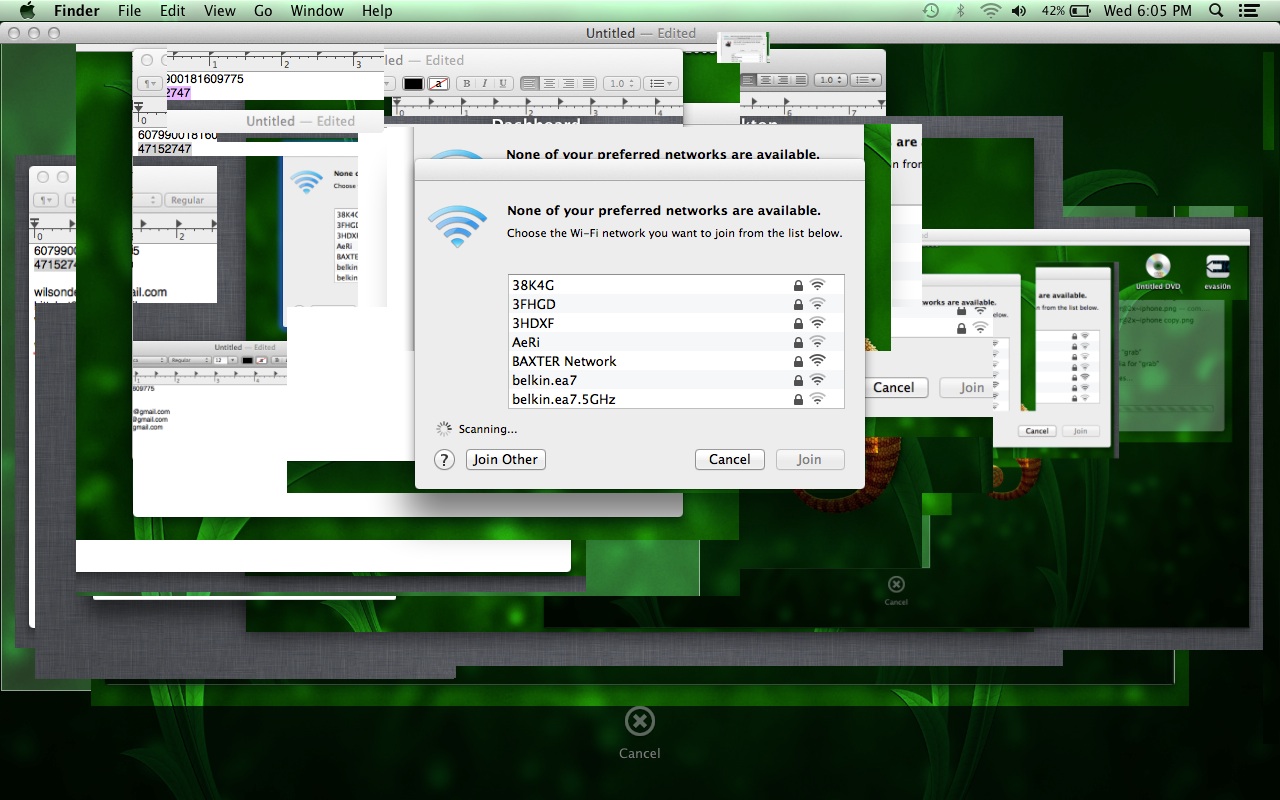This screenshot has height=800, width=1280.
Task: Click circled X above bottom Cancel label
Action: (639, 720)
